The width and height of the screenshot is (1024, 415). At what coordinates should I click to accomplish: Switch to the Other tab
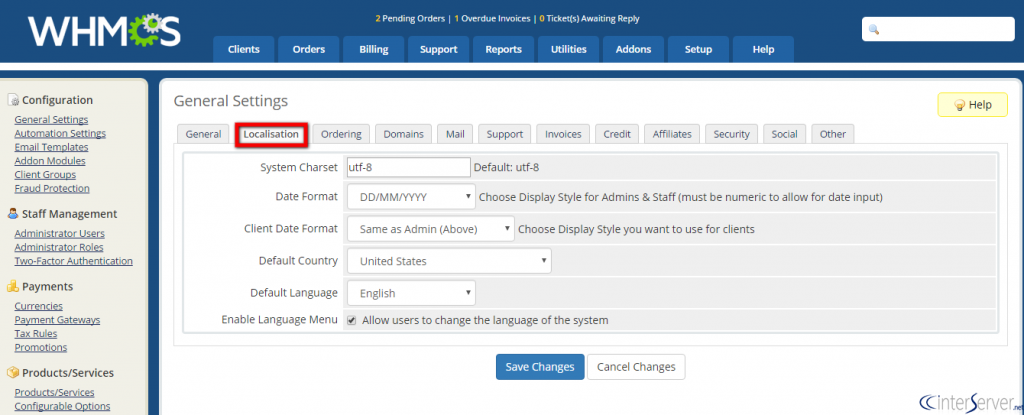click(x=833, y=134)
